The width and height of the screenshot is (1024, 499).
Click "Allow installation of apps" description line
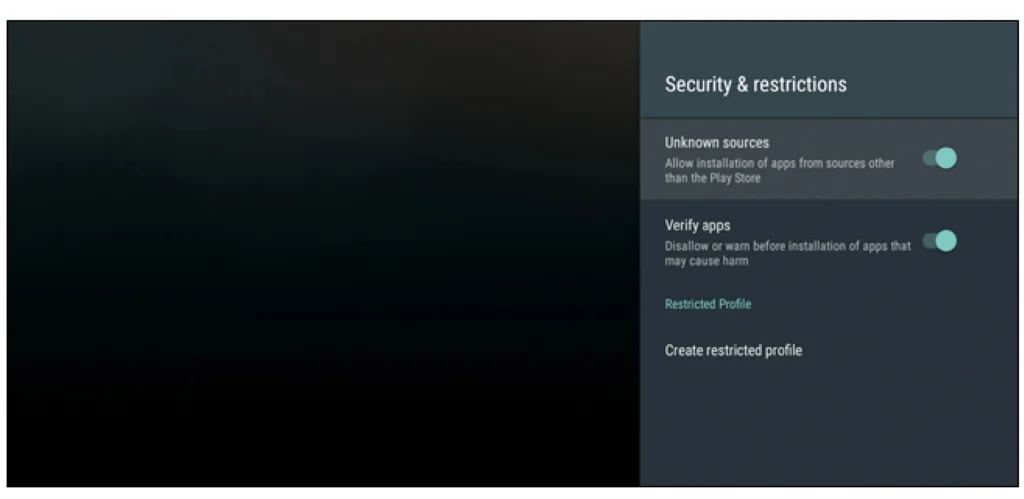(779, 163)
